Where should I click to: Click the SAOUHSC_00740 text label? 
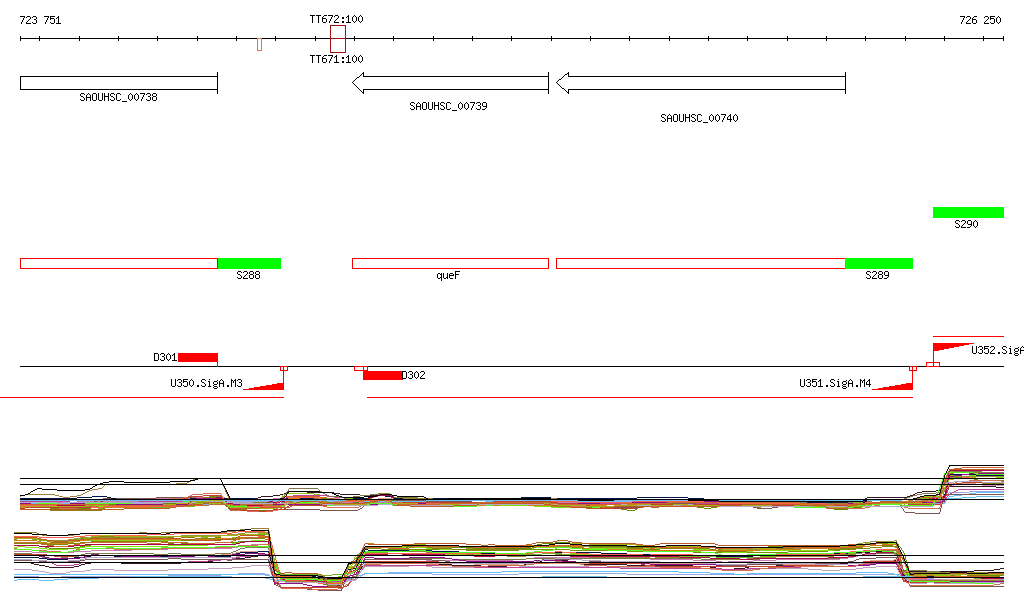(x=699, y=118)
